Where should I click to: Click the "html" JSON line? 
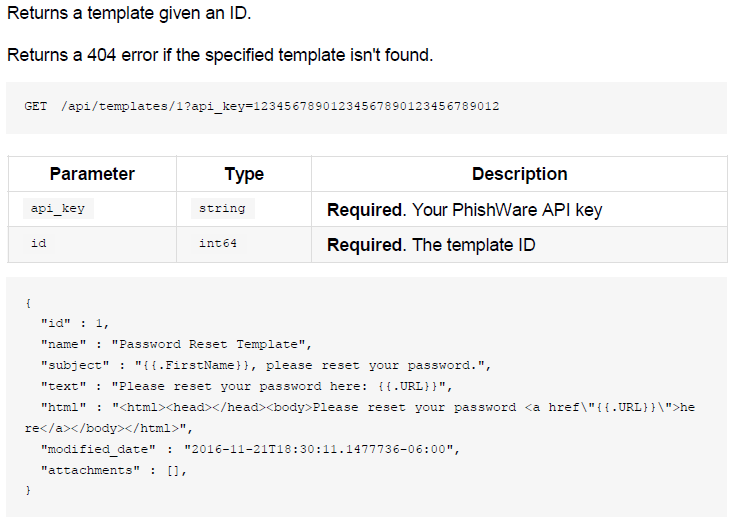(360, 418)
